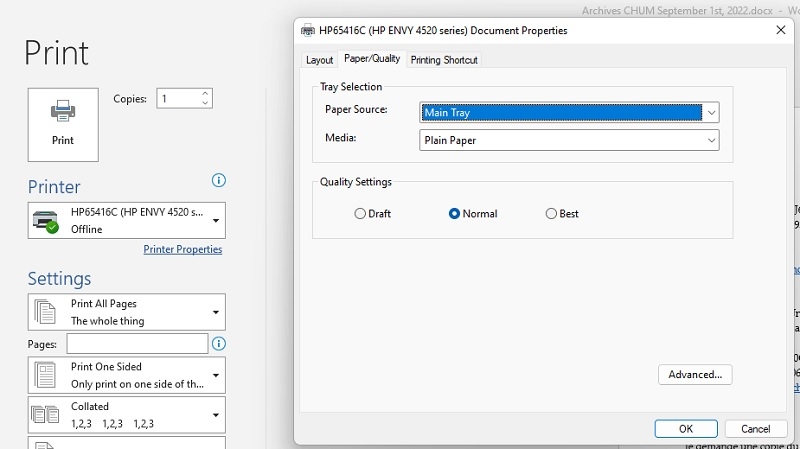Image resolution: width=800 pixels, height=449 pixels.
Task: Increase copies with the up spinner arrow
Action: click(x=205, y=94)
